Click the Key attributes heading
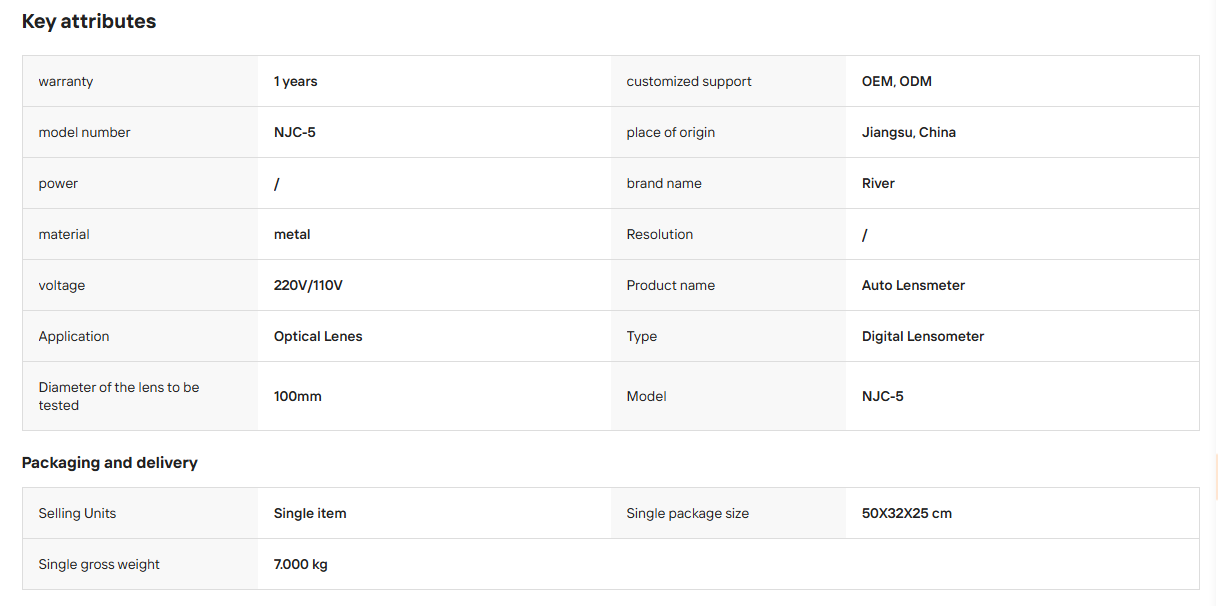The height and width of the screenshot is (606, 1218). coord(89,21)
